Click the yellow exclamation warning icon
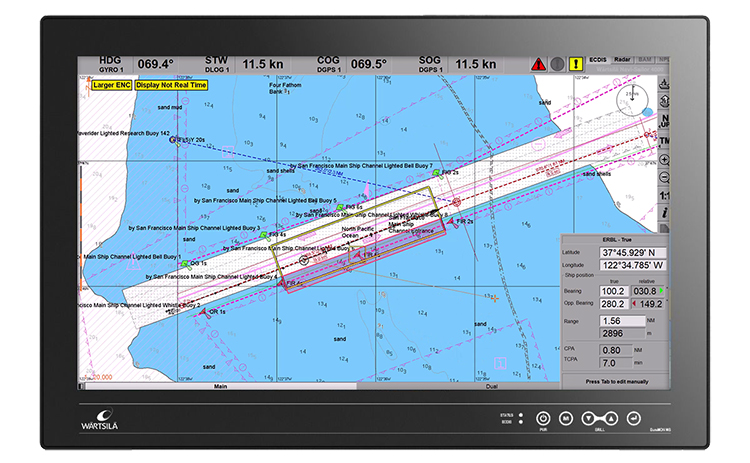This screenshot has height=463, width=750. [575, 62]
